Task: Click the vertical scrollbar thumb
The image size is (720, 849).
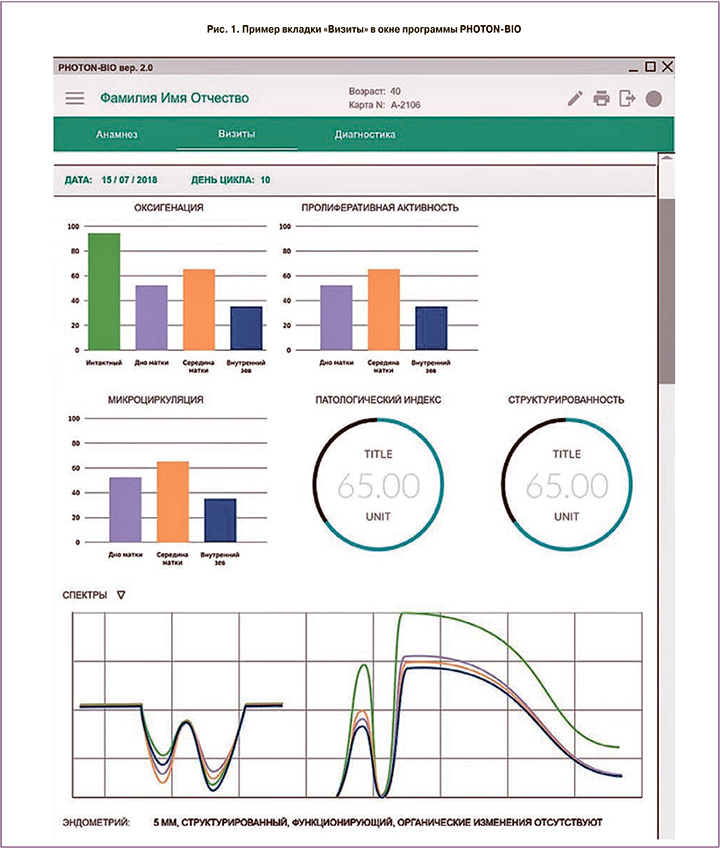Action: coord(667,290)
